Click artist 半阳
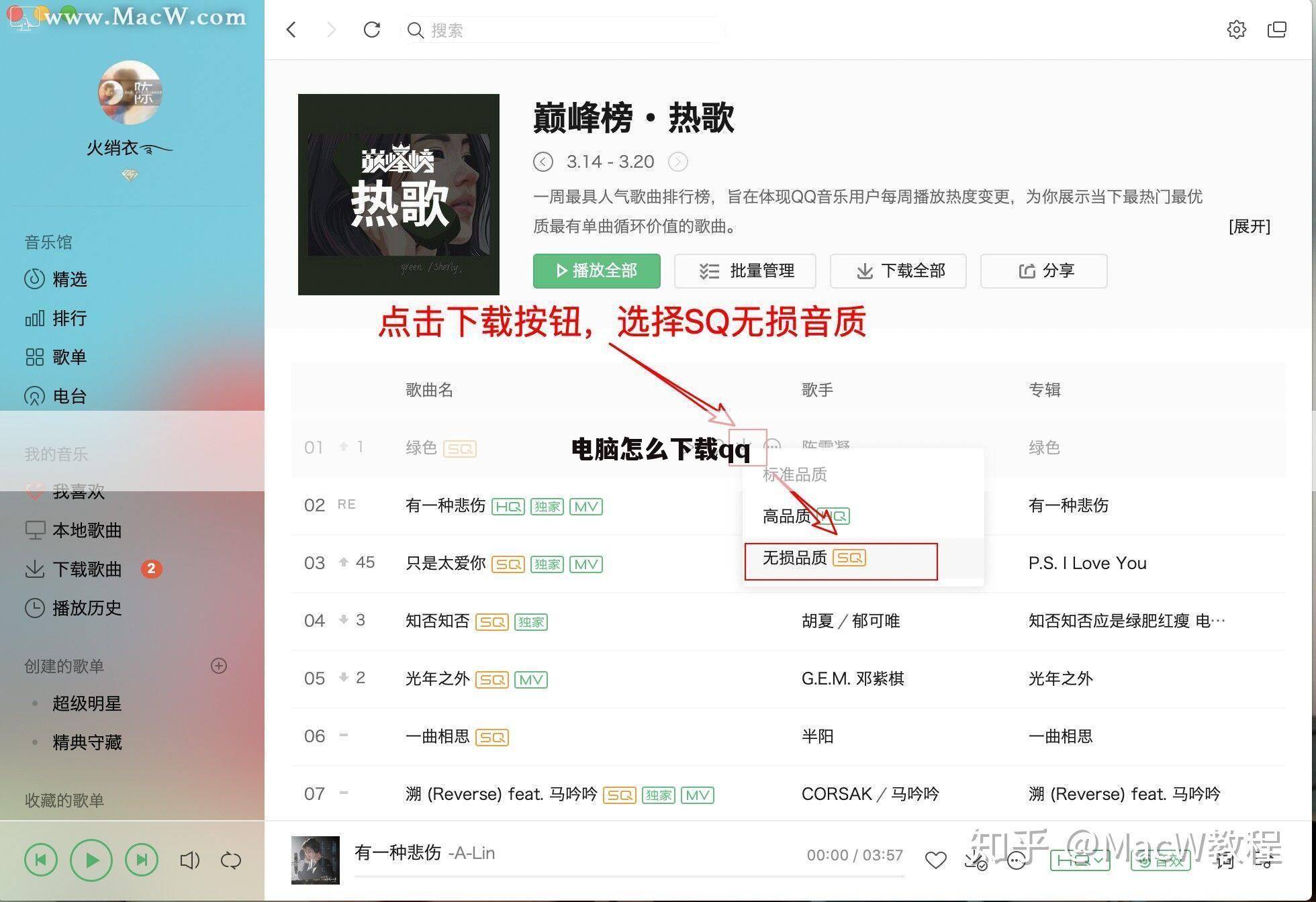1316x902 pixels. (818, 736)
